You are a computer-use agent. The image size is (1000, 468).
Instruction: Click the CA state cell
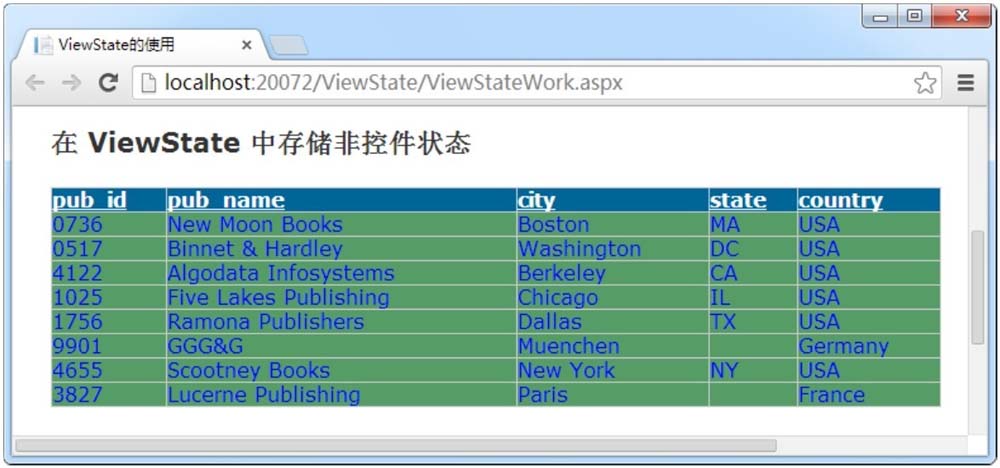[753, 273]
